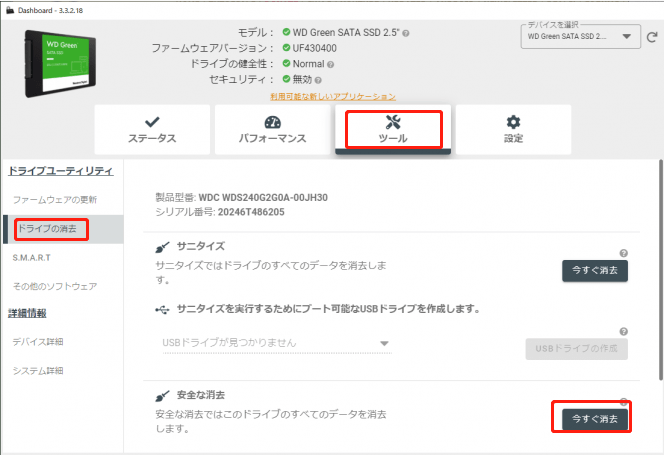This screenshot has height=455, width=664.
Task: Click help icon above USBドライブの作成
Action: pos(623,331)
